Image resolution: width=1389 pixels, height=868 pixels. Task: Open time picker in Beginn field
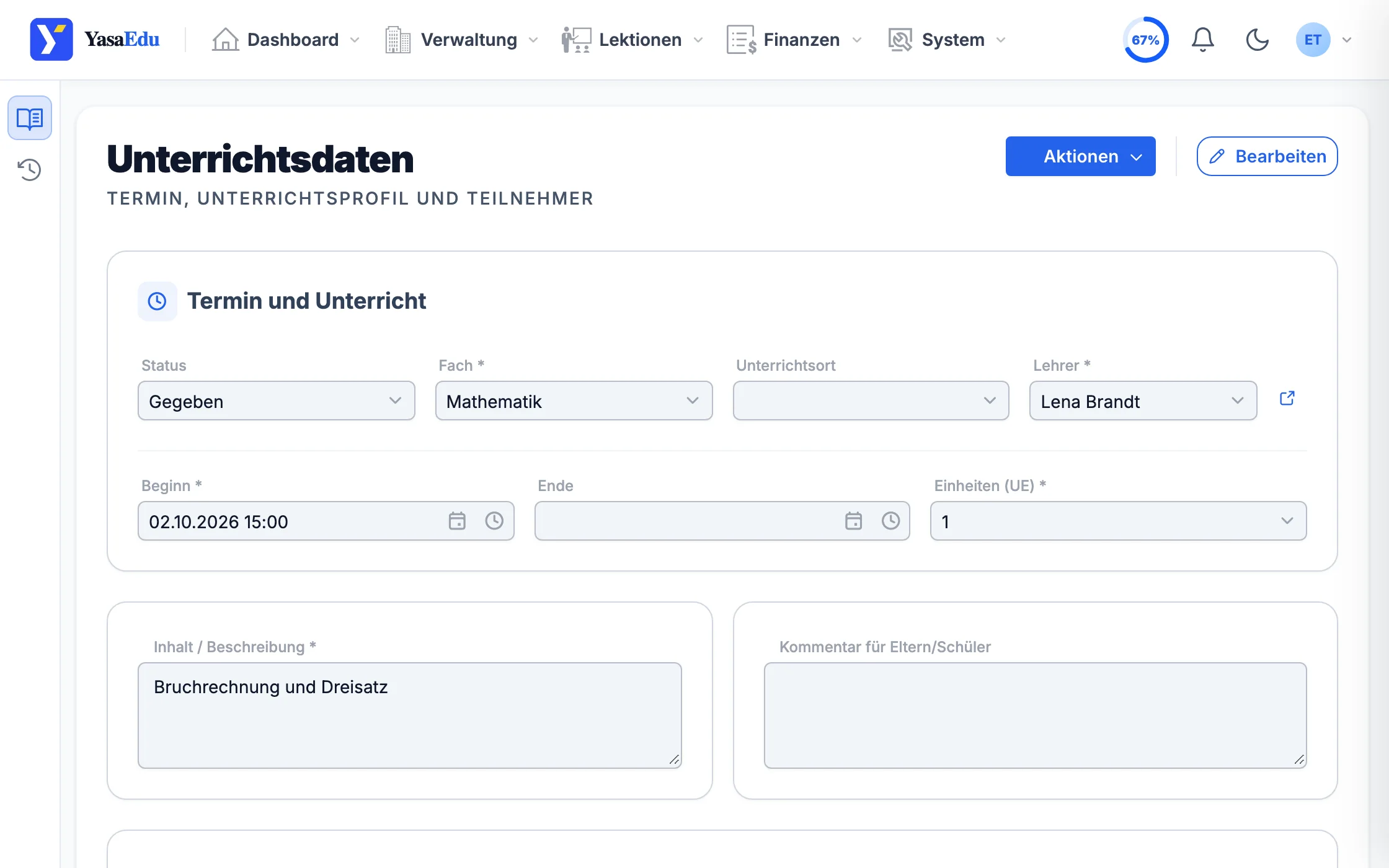[x=494, y=521]
